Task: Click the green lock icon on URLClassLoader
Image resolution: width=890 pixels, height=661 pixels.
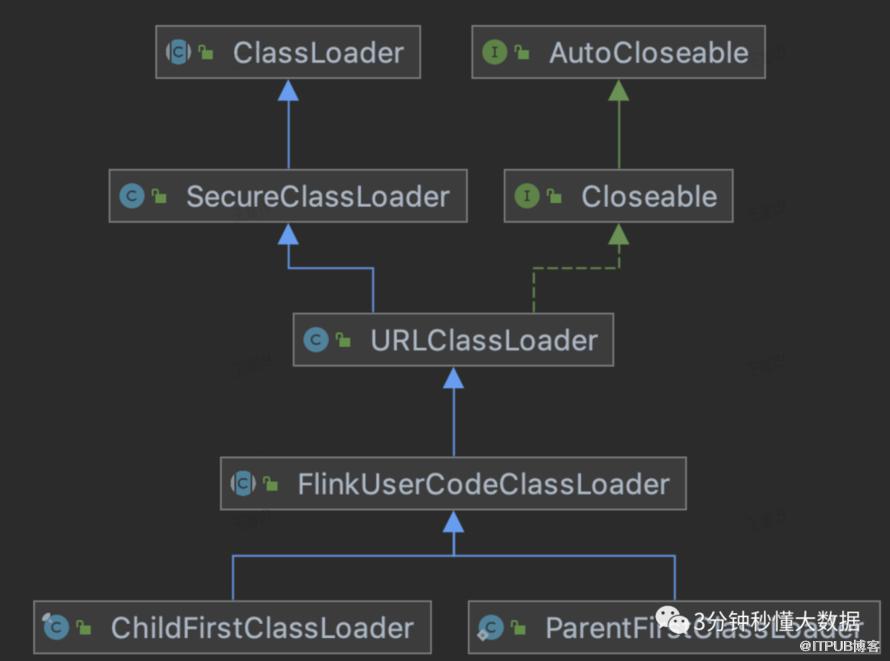Action: point(343,341)
